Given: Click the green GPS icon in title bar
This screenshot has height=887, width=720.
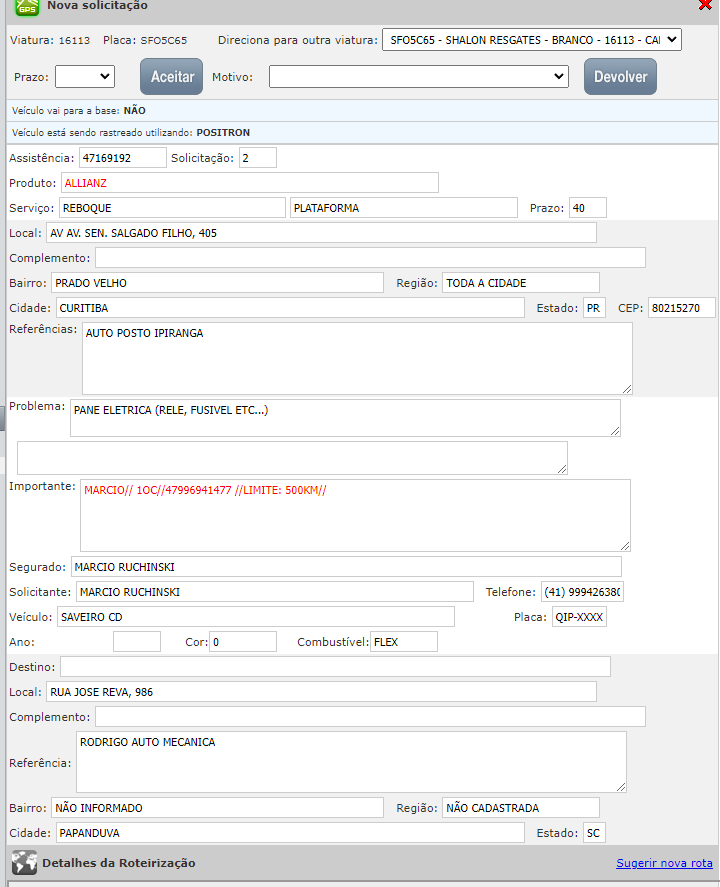Looking at the screenshot, I should pos(28,7).
